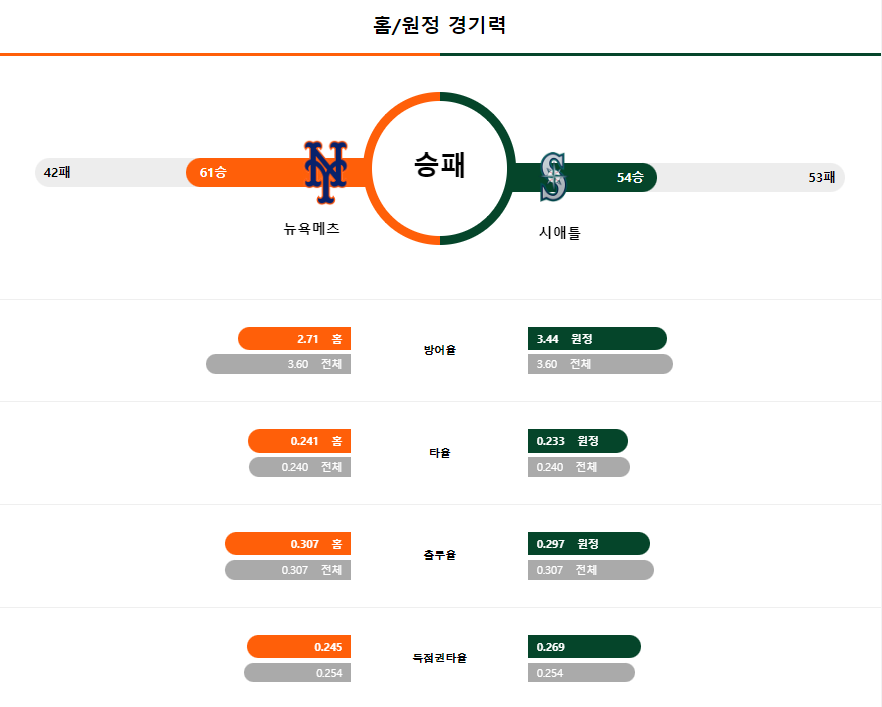
Task: Click the Seattle away 0.233 batting bar
Action: tap(578, 441)
